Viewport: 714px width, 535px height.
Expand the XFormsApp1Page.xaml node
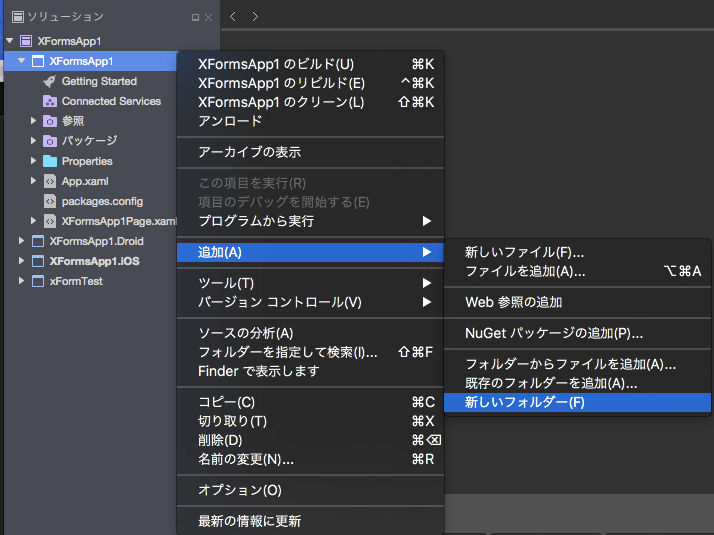point(33,221)
